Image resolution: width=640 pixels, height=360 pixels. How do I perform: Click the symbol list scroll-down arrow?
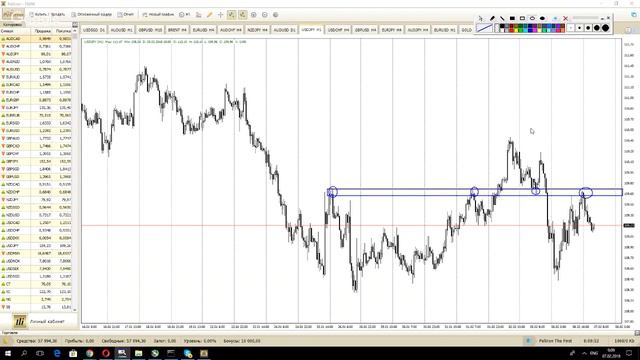[75, 310]
